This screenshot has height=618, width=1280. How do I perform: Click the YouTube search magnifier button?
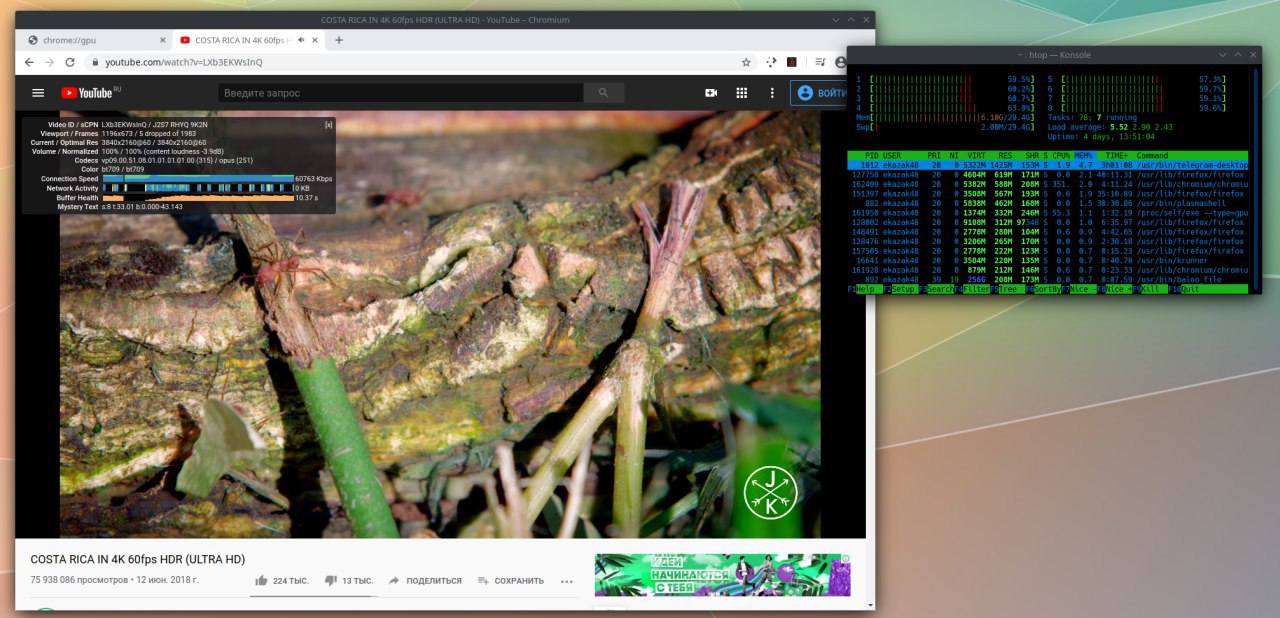click(x=603, y=92)
